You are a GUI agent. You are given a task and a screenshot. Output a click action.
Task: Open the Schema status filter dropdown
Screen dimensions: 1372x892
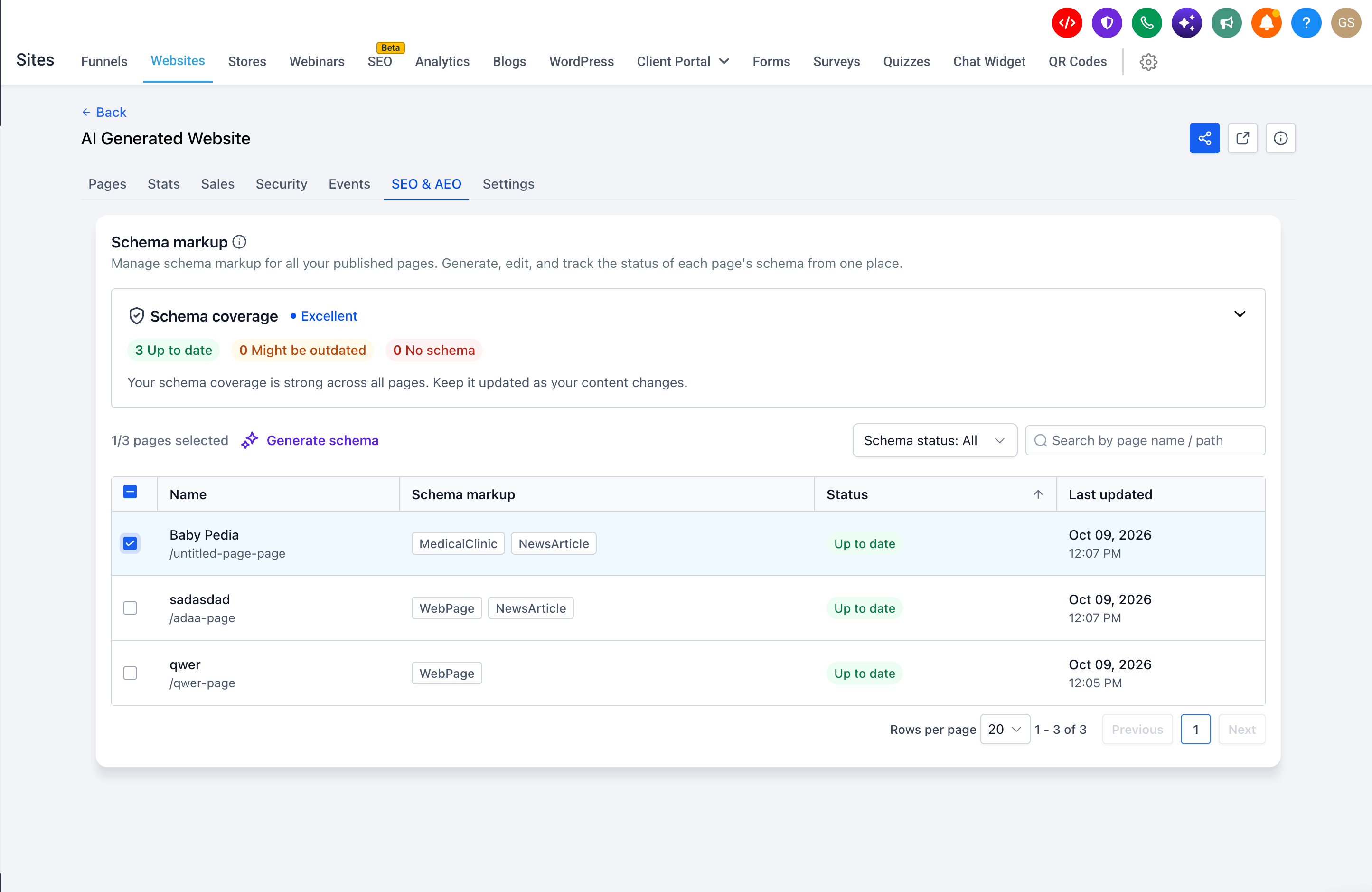click(934, 440)
